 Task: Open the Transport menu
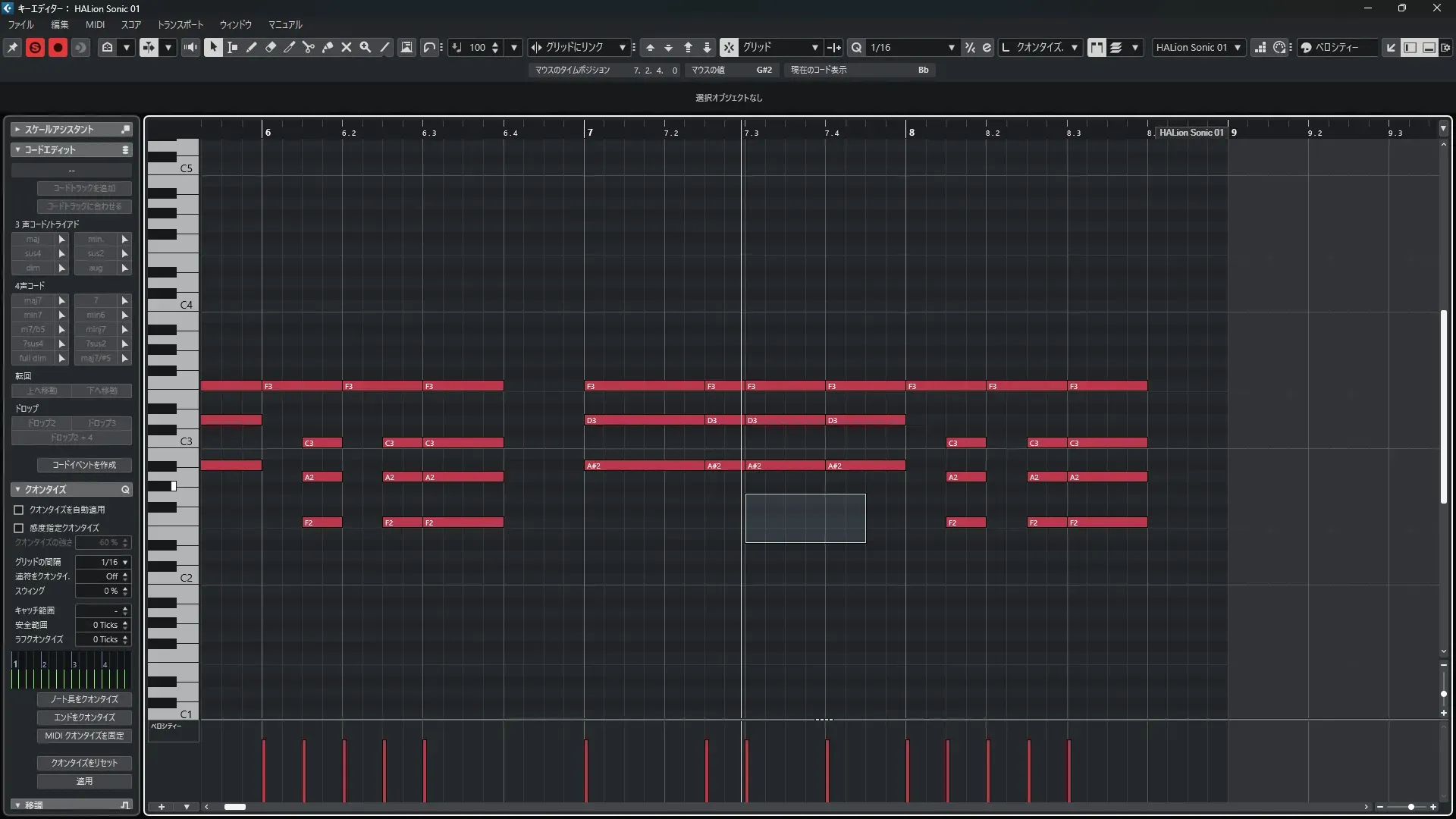coord(180,24)
